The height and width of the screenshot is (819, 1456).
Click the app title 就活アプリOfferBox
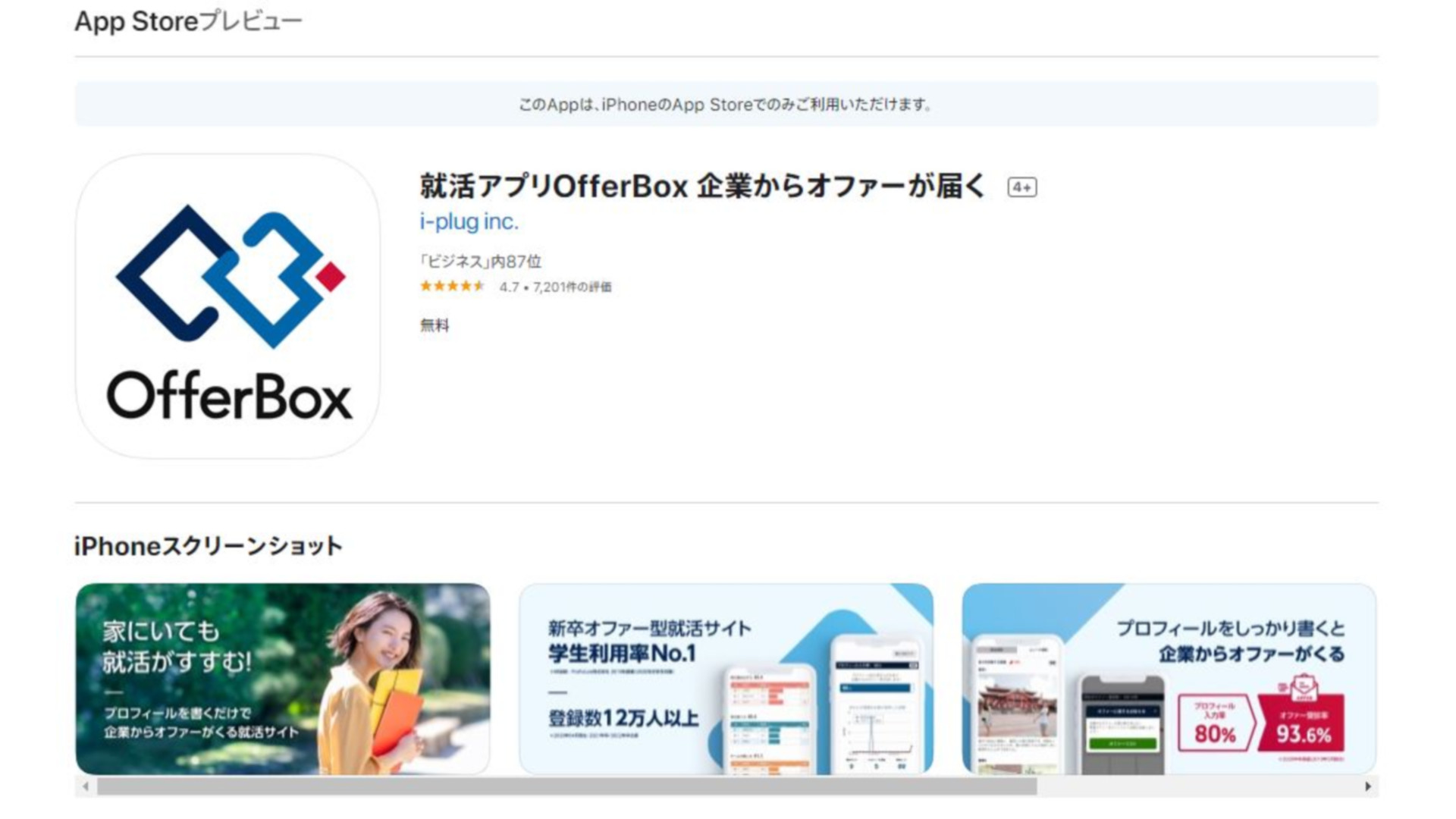[x=554, y=186]
